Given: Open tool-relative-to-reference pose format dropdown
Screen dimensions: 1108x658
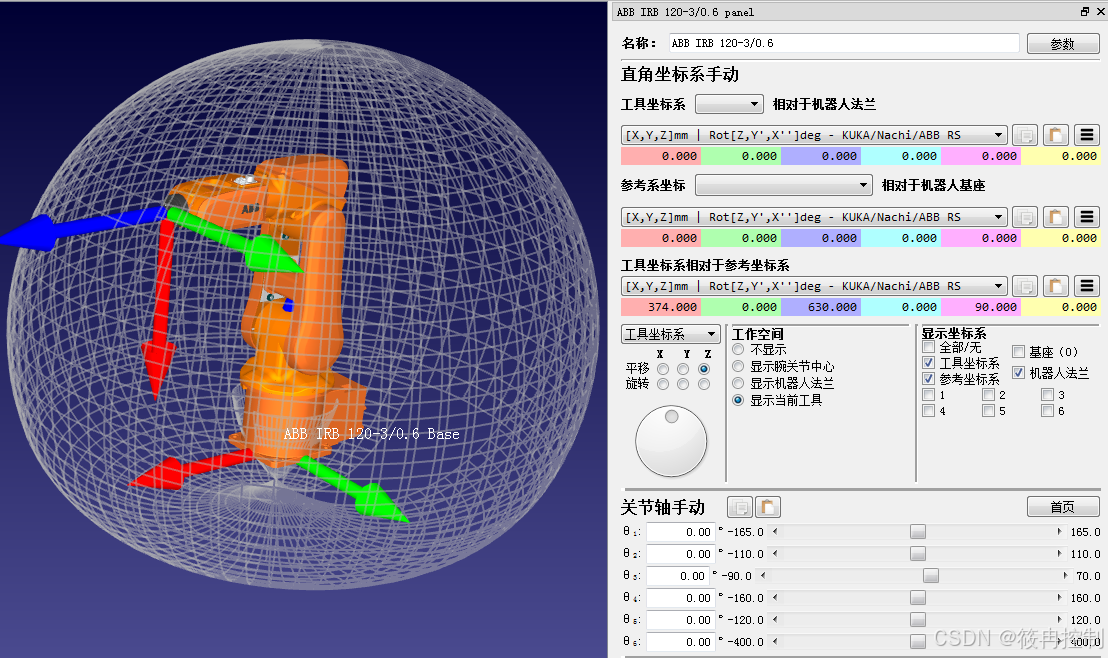Looking at the screenshot, I should click(814, 286).
